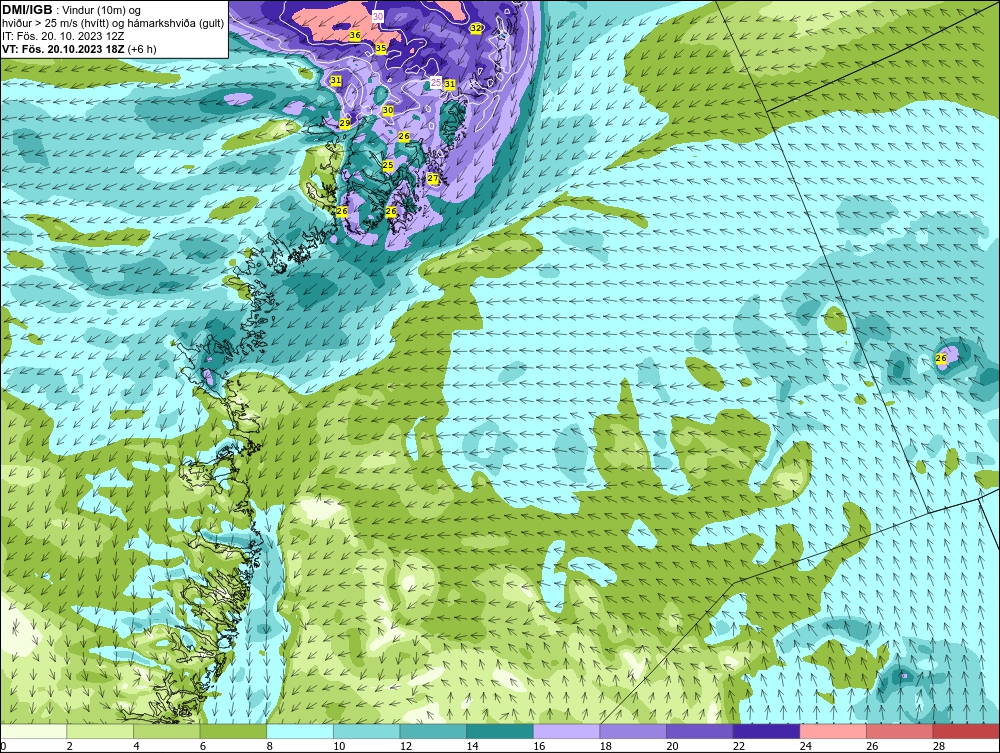The width and height of the screenshot is (1000, 753).
Task: Click the yellow gust label 35
Action: pos(381,48)
